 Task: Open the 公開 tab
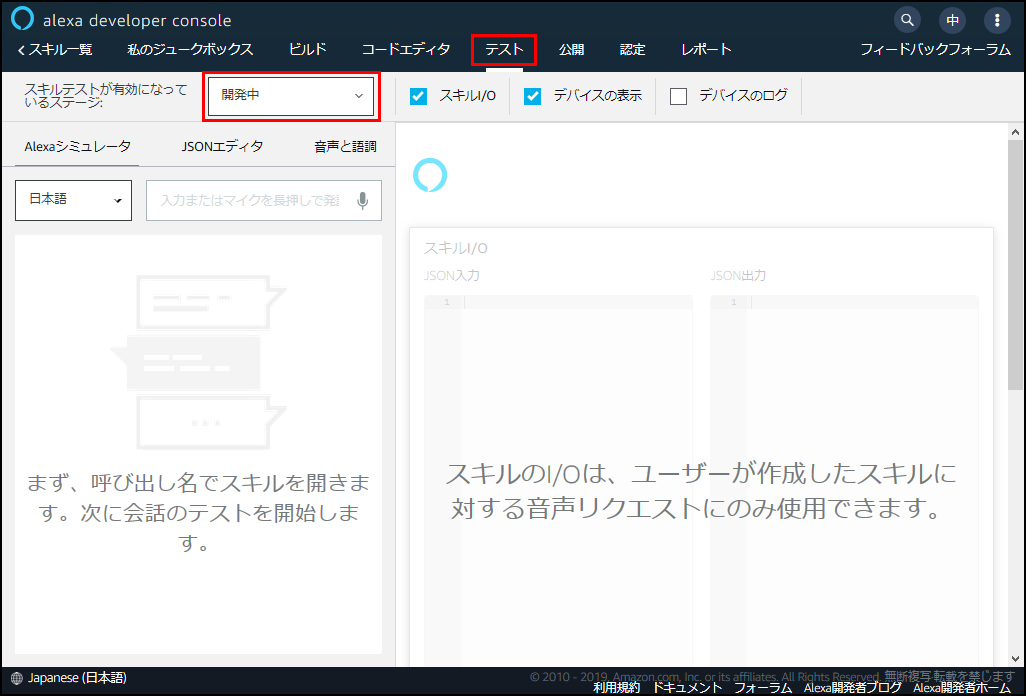571,50
